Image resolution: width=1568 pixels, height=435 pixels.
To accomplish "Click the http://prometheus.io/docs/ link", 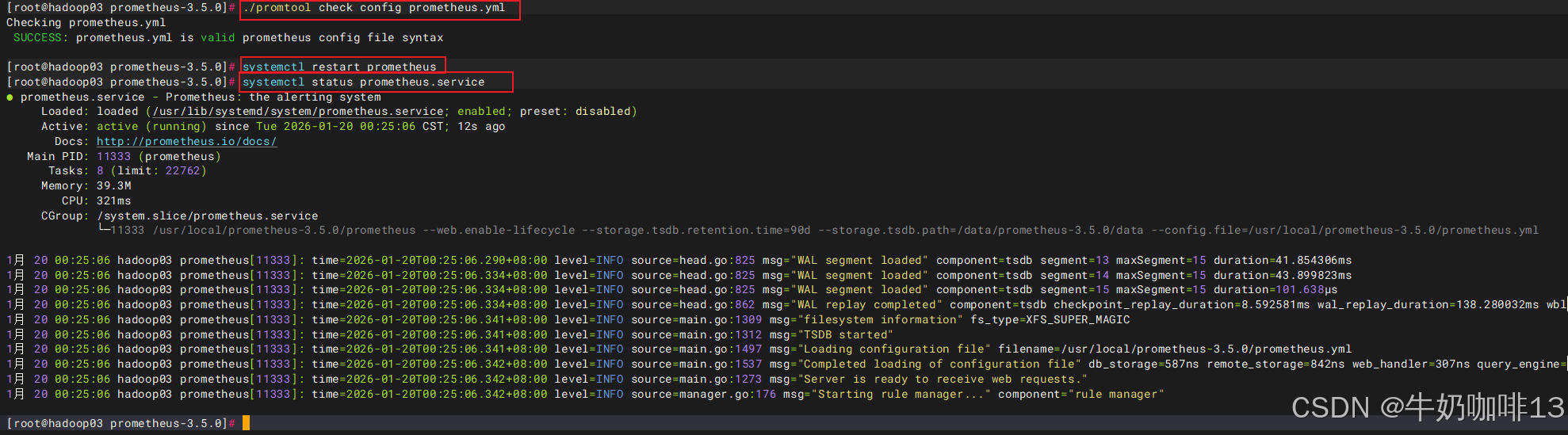I will 186,141.
